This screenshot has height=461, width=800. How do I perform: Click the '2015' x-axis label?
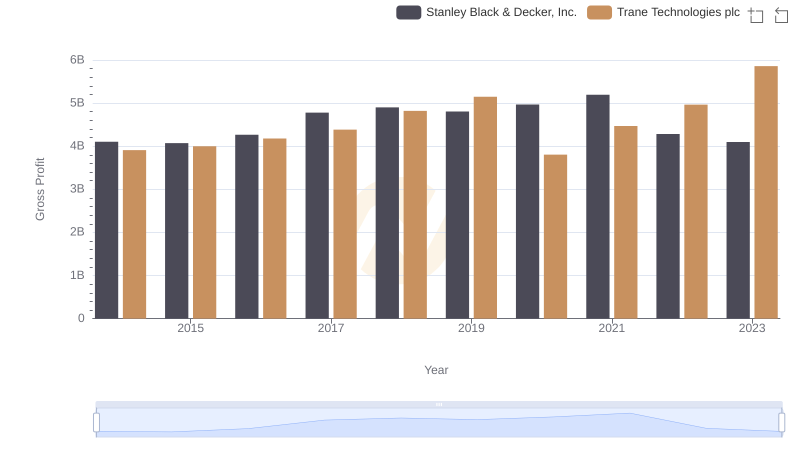(x=191, y=328)
